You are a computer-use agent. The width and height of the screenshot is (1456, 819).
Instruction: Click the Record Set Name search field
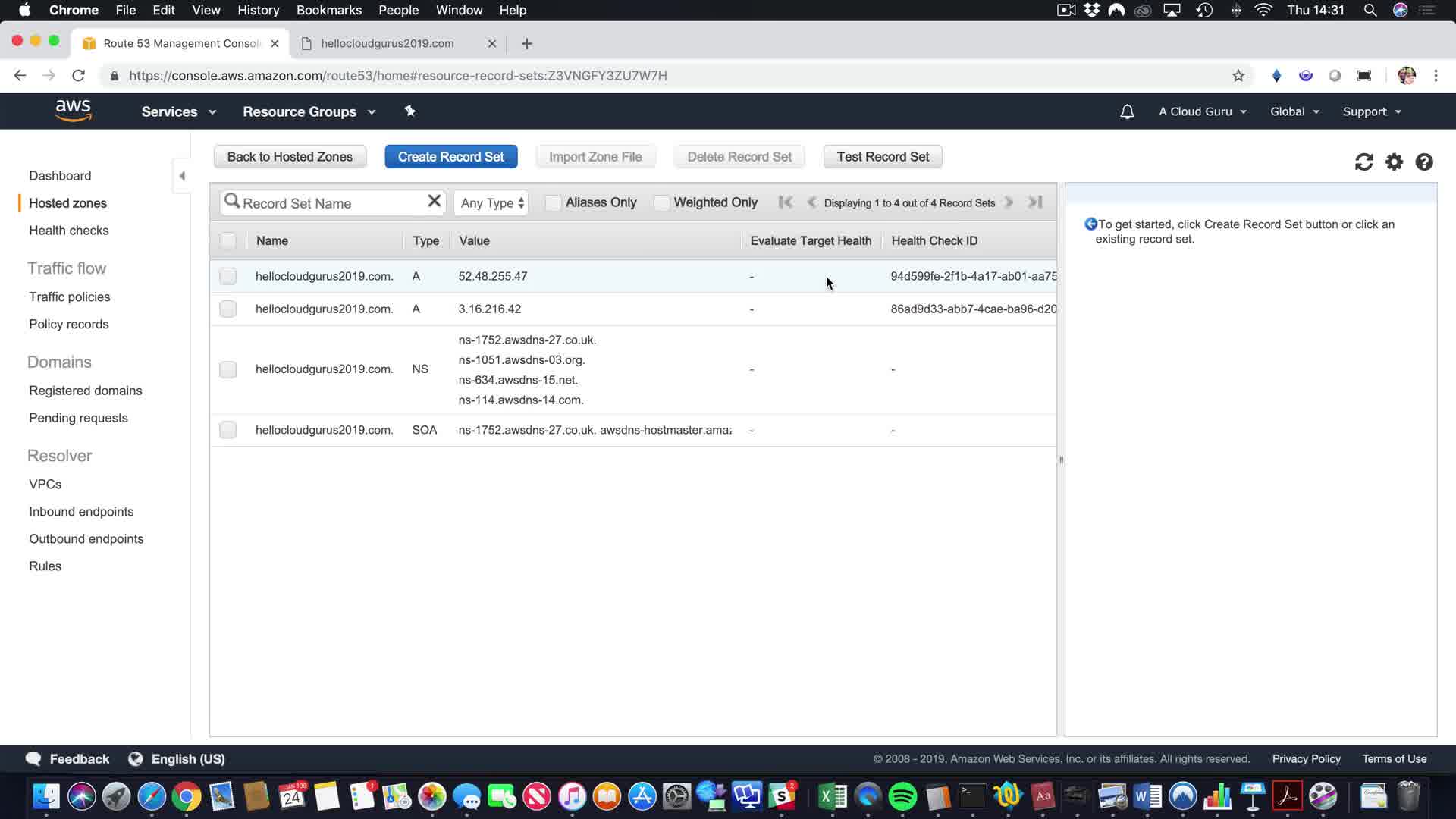(330, 203)
